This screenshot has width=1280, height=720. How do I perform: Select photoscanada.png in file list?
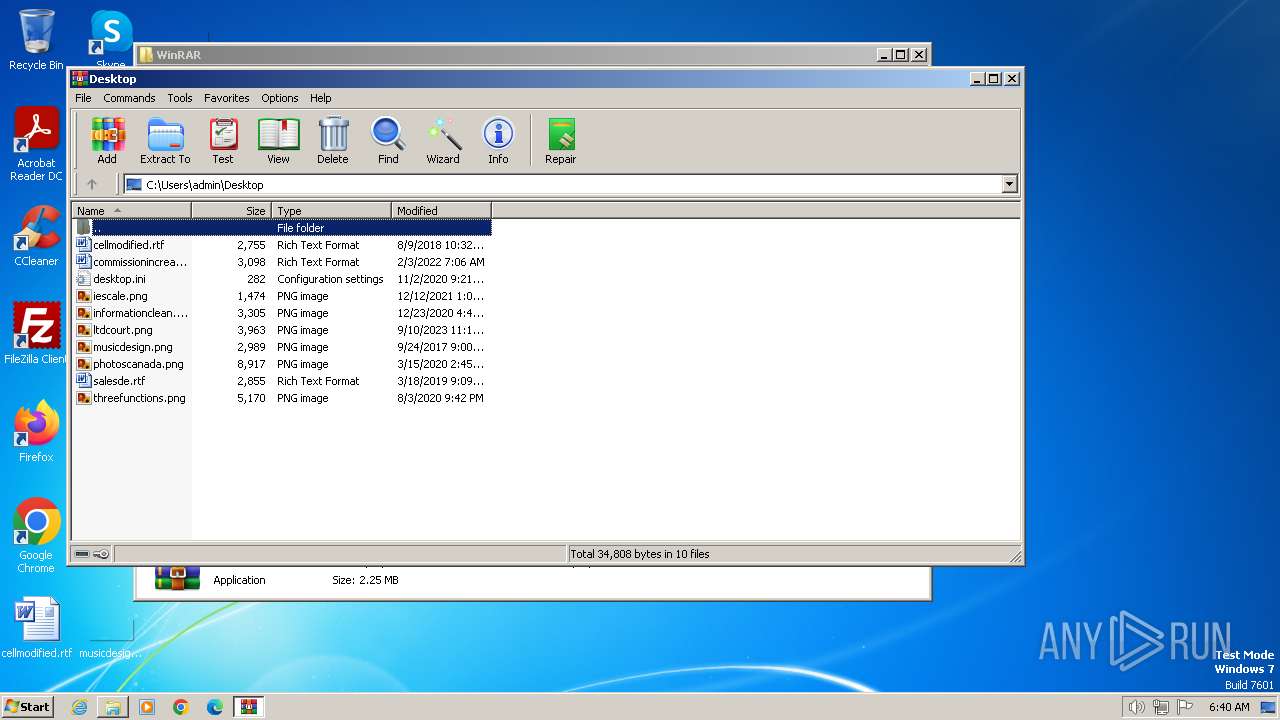coord(282,364)
